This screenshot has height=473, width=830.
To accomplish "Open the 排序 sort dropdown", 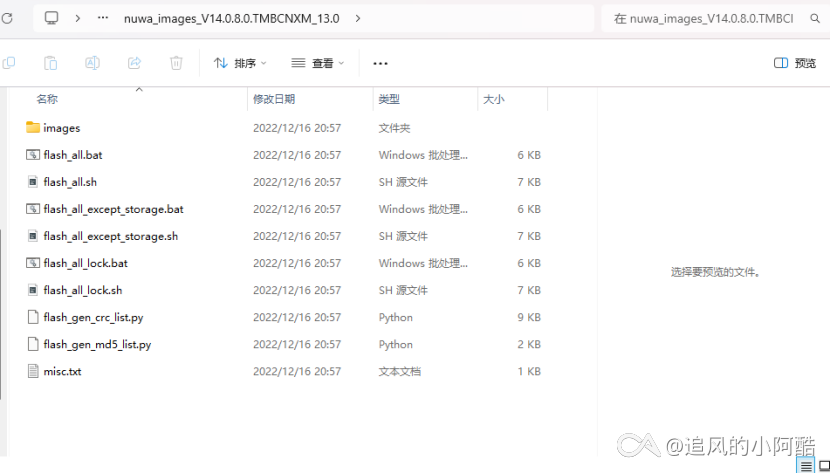I will [240, 63].
